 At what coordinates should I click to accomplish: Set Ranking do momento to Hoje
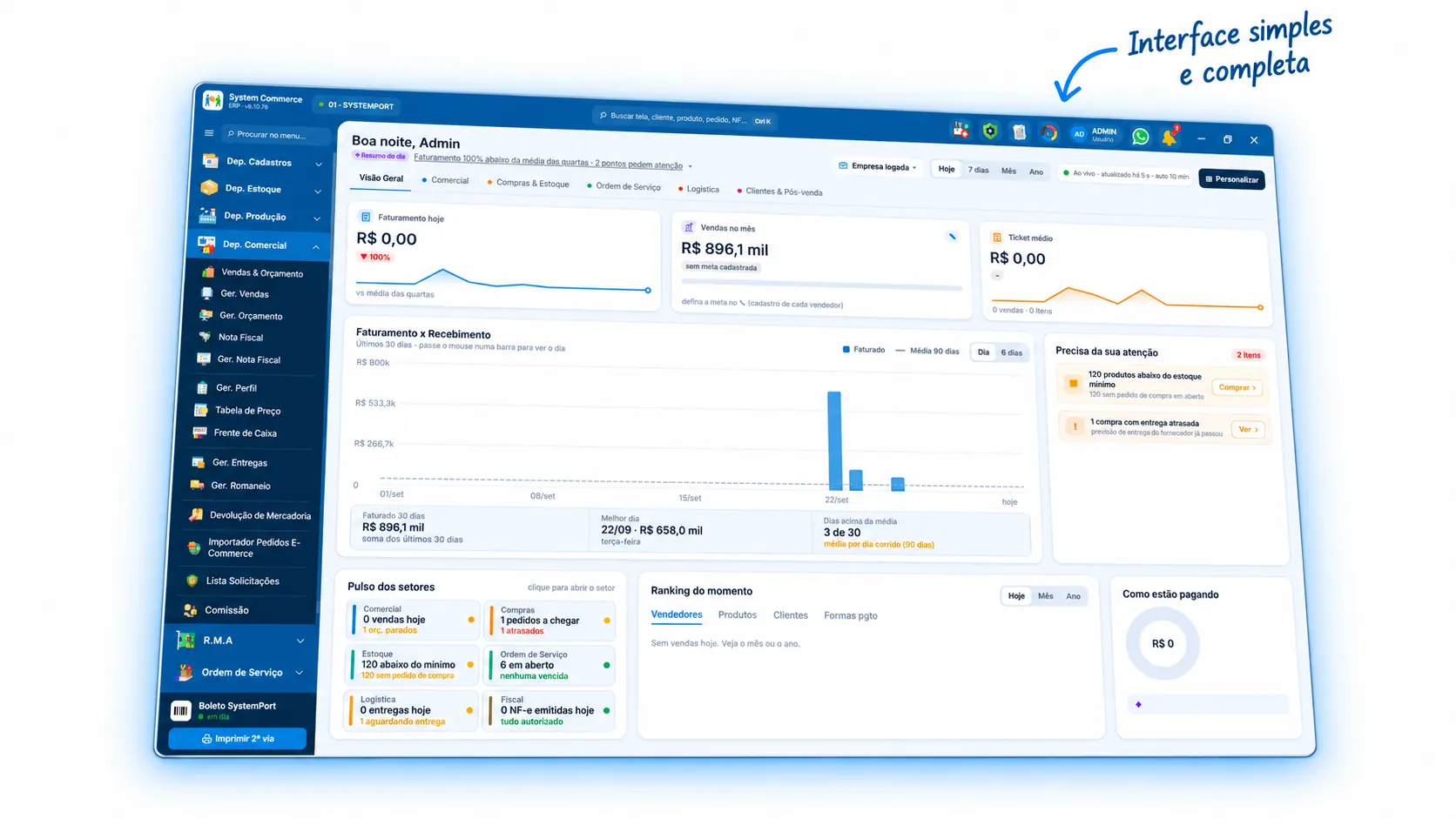(x=1016, y=596)
